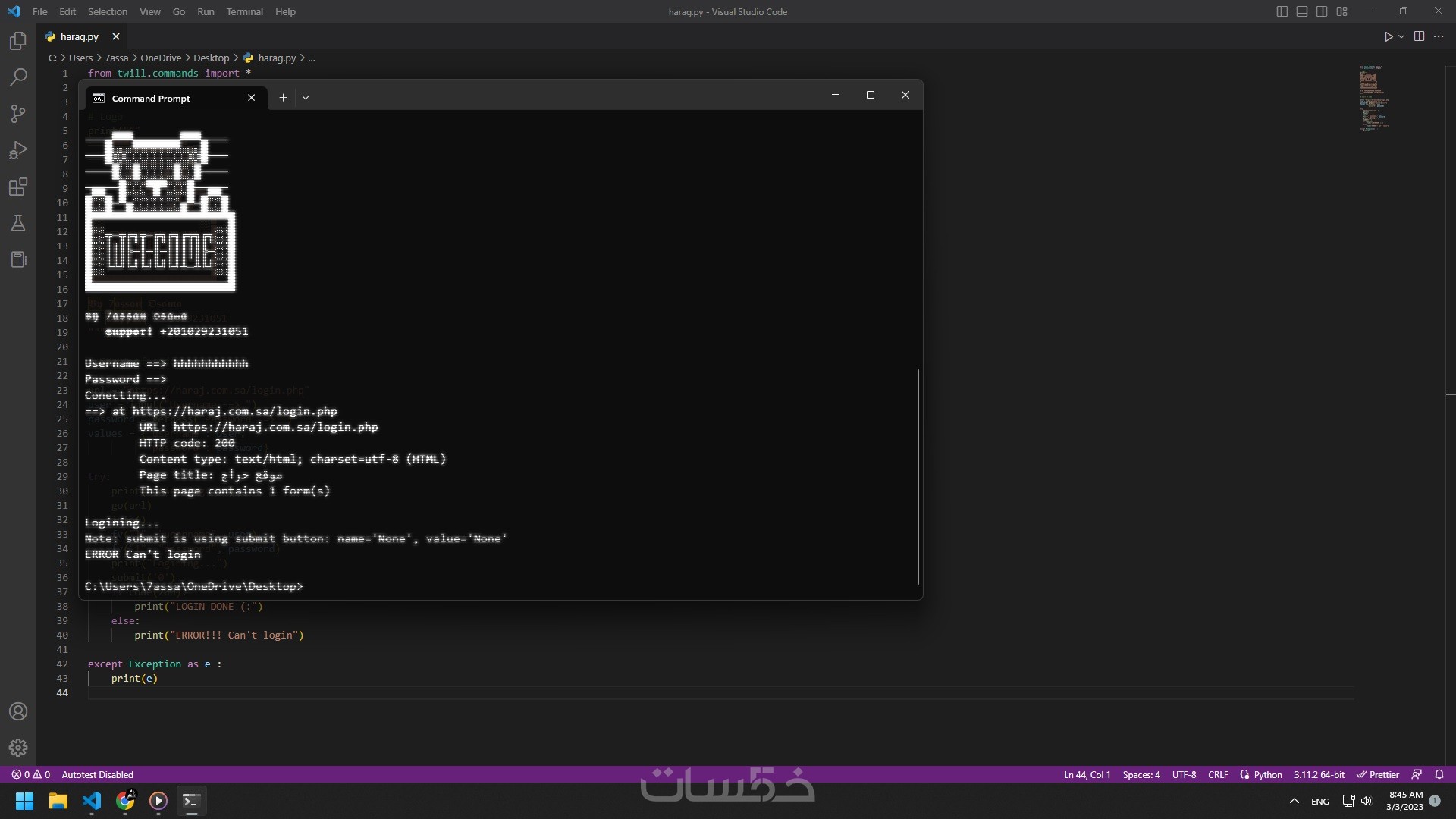
Task: Toggle the Primary Side Bar layout button
Action: (x=1282, y=11)
